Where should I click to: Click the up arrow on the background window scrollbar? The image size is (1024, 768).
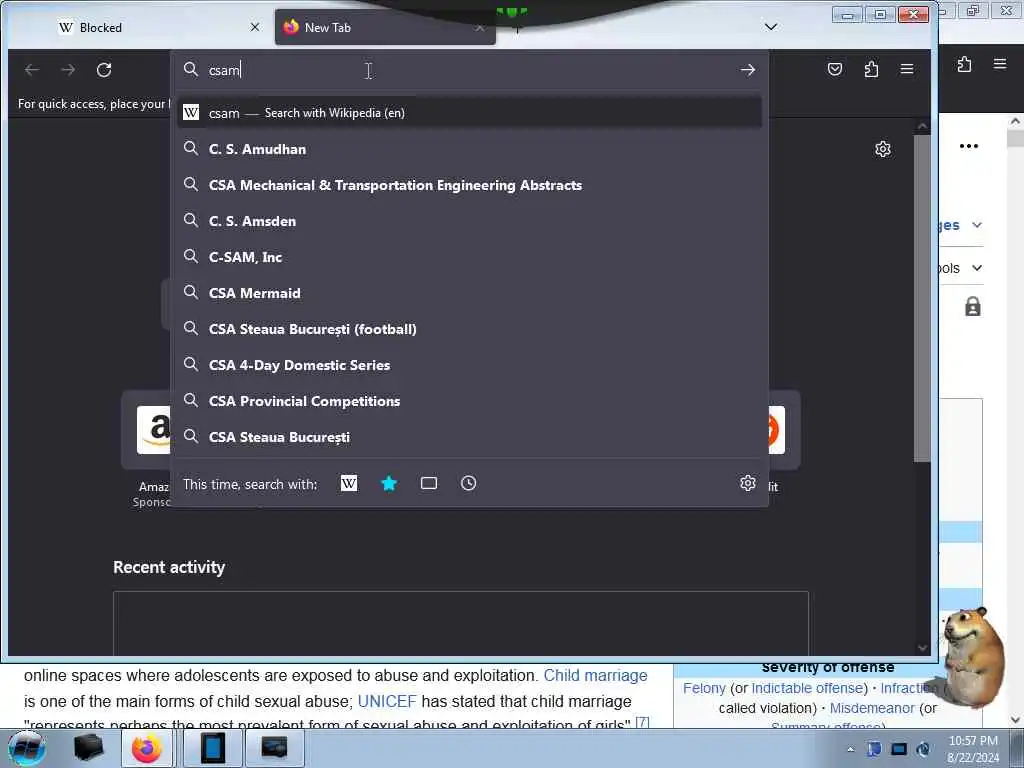(x=1016, y=121)
